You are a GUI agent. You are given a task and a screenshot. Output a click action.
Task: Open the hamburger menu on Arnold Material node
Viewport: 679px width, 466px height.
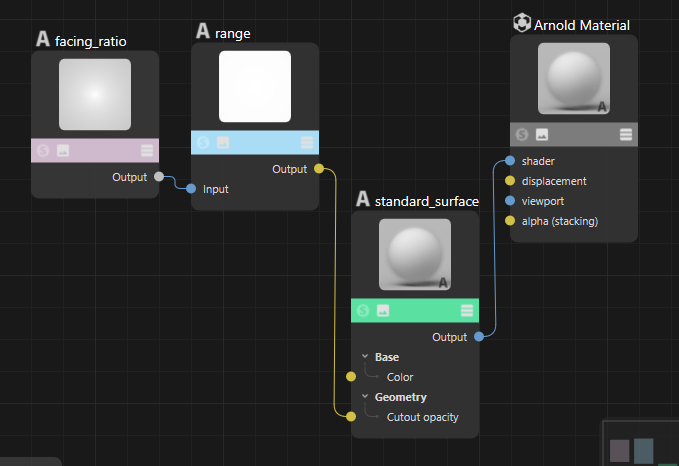click(x=626, y=135)
